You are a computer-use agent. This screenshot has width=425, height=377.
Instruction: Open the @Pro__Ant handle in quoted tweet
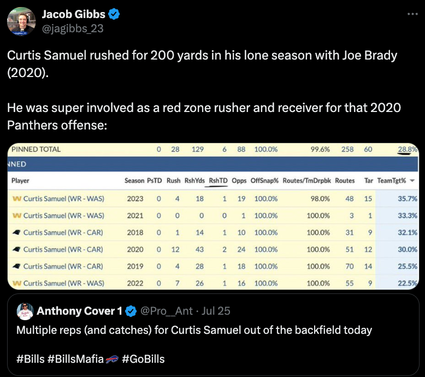166,311
